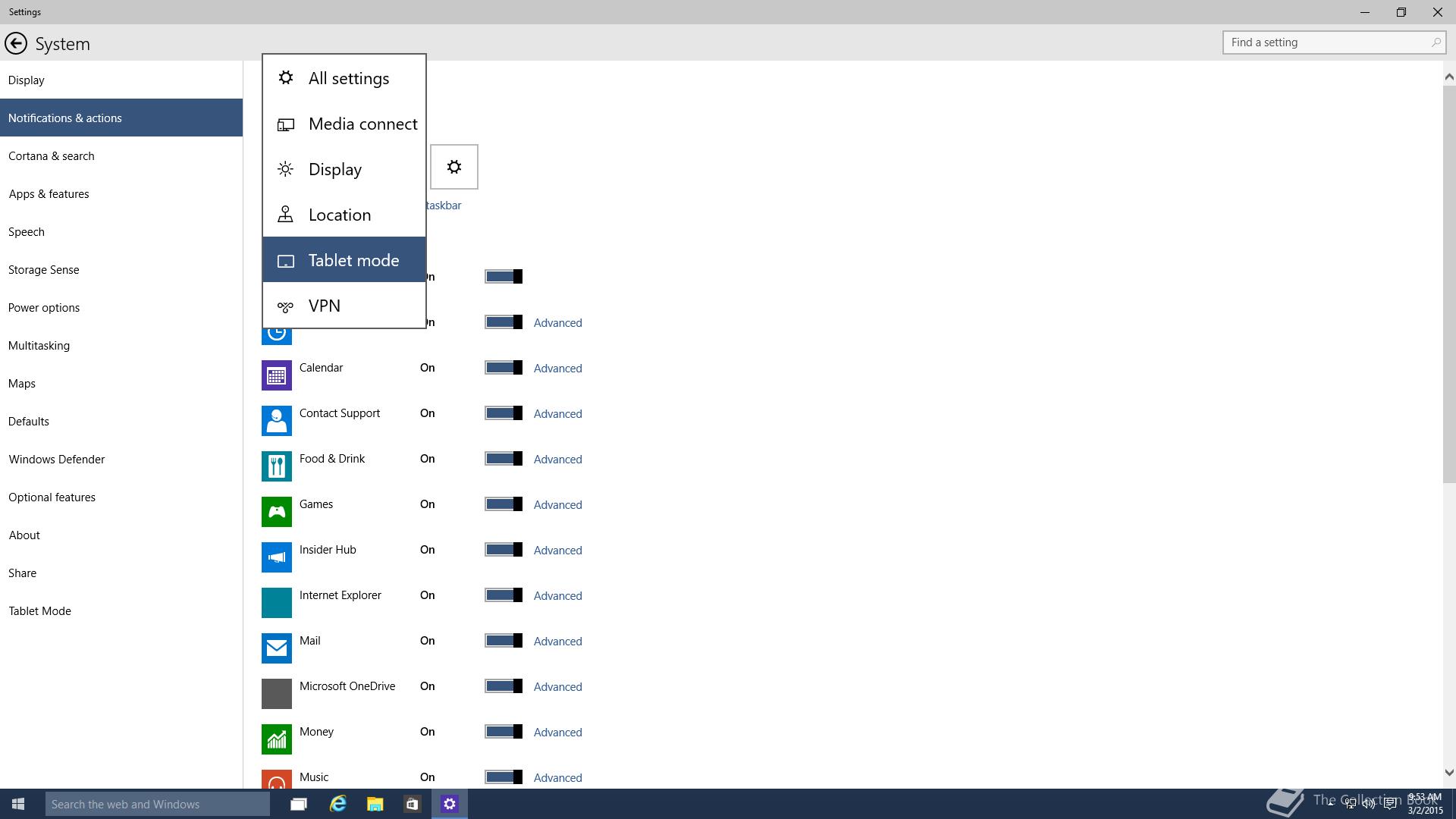1456x819 pixels.
Task: Click the Food & Drink app icon
Action: pos(277,466)
